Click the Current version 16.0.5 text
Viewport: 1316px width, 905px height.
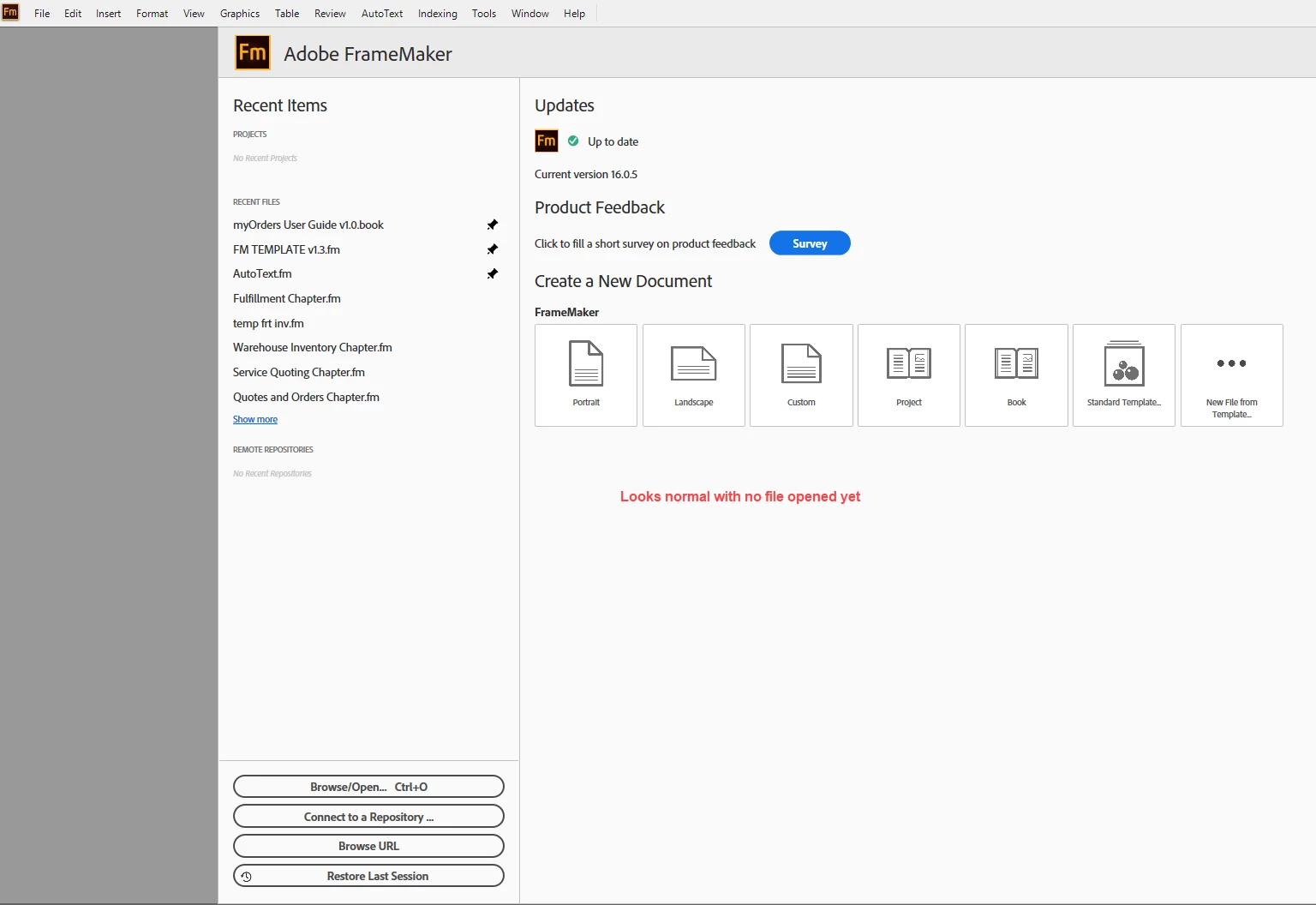pos(586,174)
